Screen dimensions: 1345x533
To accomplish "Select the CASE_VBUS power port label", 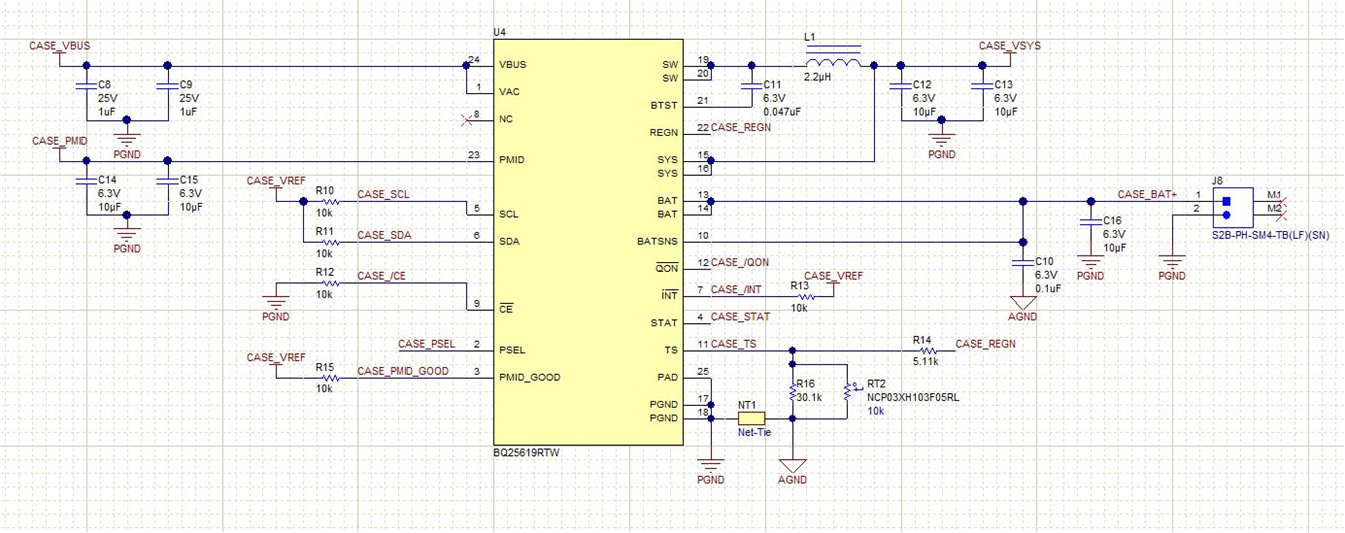I will pyautogui.click(x=62, y=46).
